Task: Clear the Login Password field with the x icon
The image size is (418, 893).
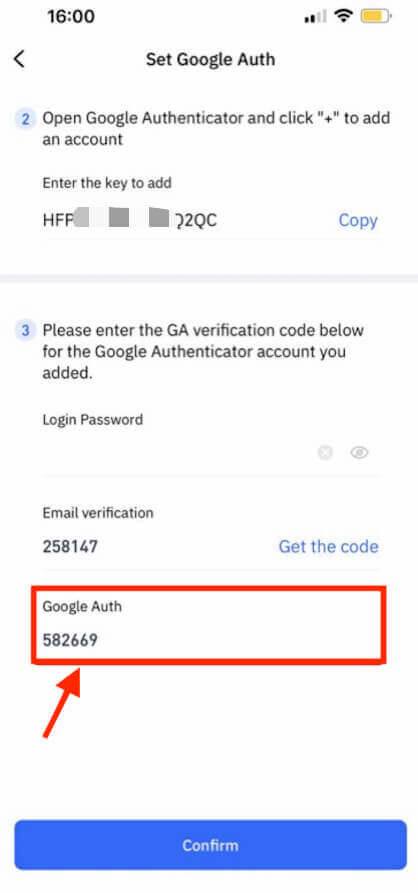Action: [x=325, y=453]
